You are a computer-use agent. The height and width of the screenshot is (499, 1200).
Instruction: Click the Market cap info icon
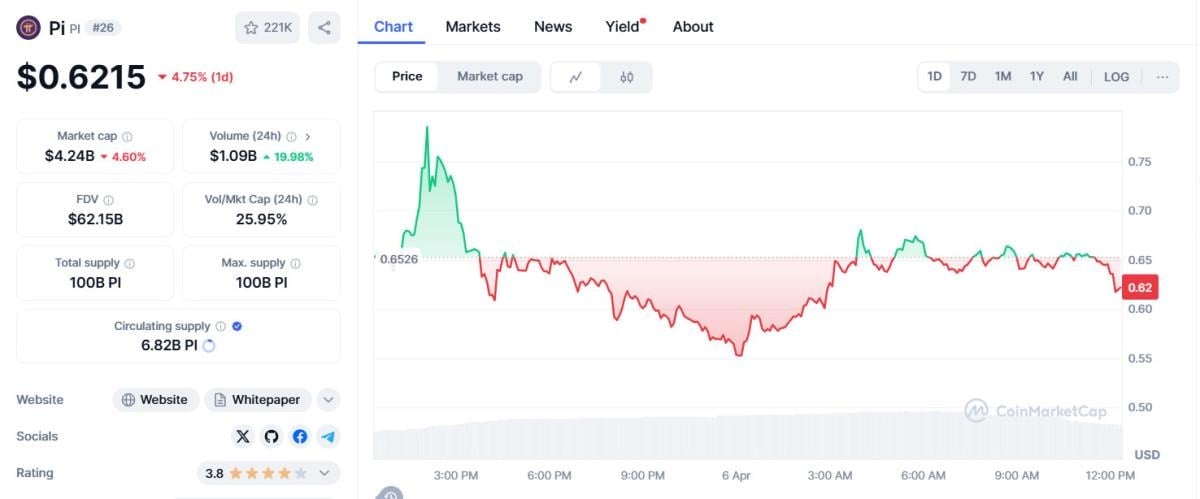(x=127, y=136)
